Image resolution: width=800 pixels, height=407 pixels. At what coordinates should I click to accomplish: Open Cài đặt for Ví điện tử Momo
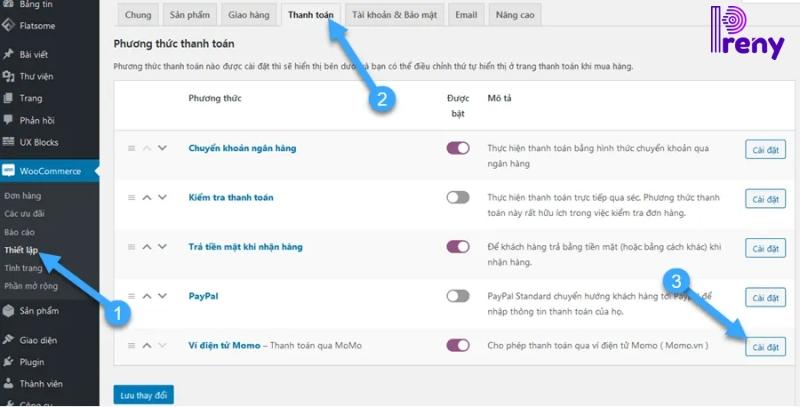tap(765, 347)
